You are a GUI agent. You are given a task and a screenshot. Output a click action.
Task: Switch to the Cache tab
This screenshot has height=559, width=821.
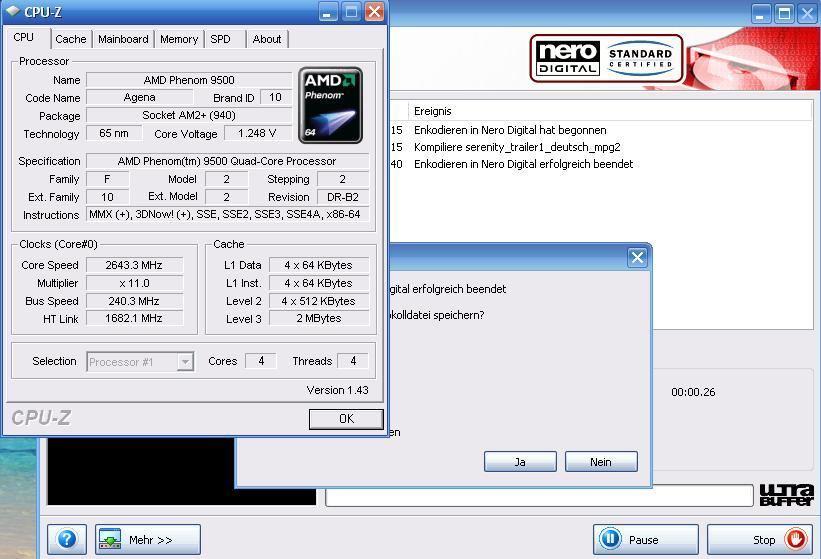pos(71,39)
